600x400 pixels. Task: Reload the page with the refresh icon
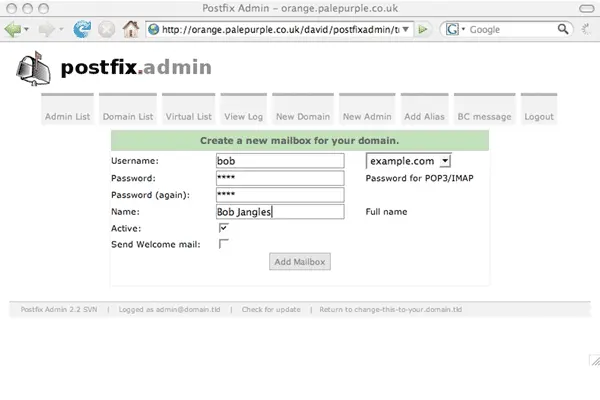coord(82,30)
